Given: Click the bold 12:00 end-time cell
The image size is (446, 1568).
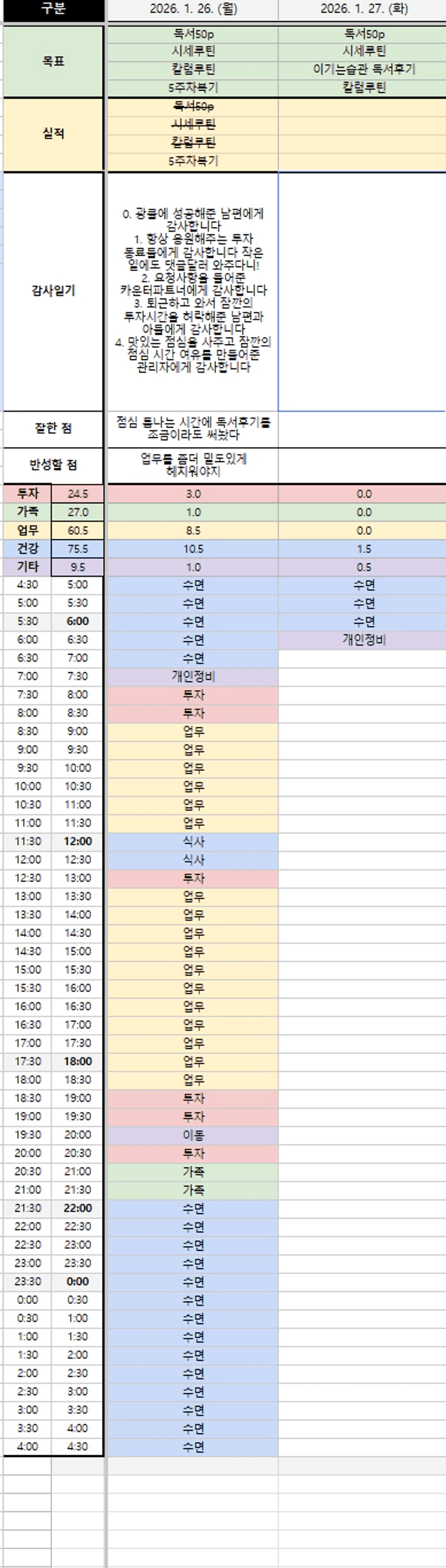Looking at the screenshot, I should pos(77,842).
